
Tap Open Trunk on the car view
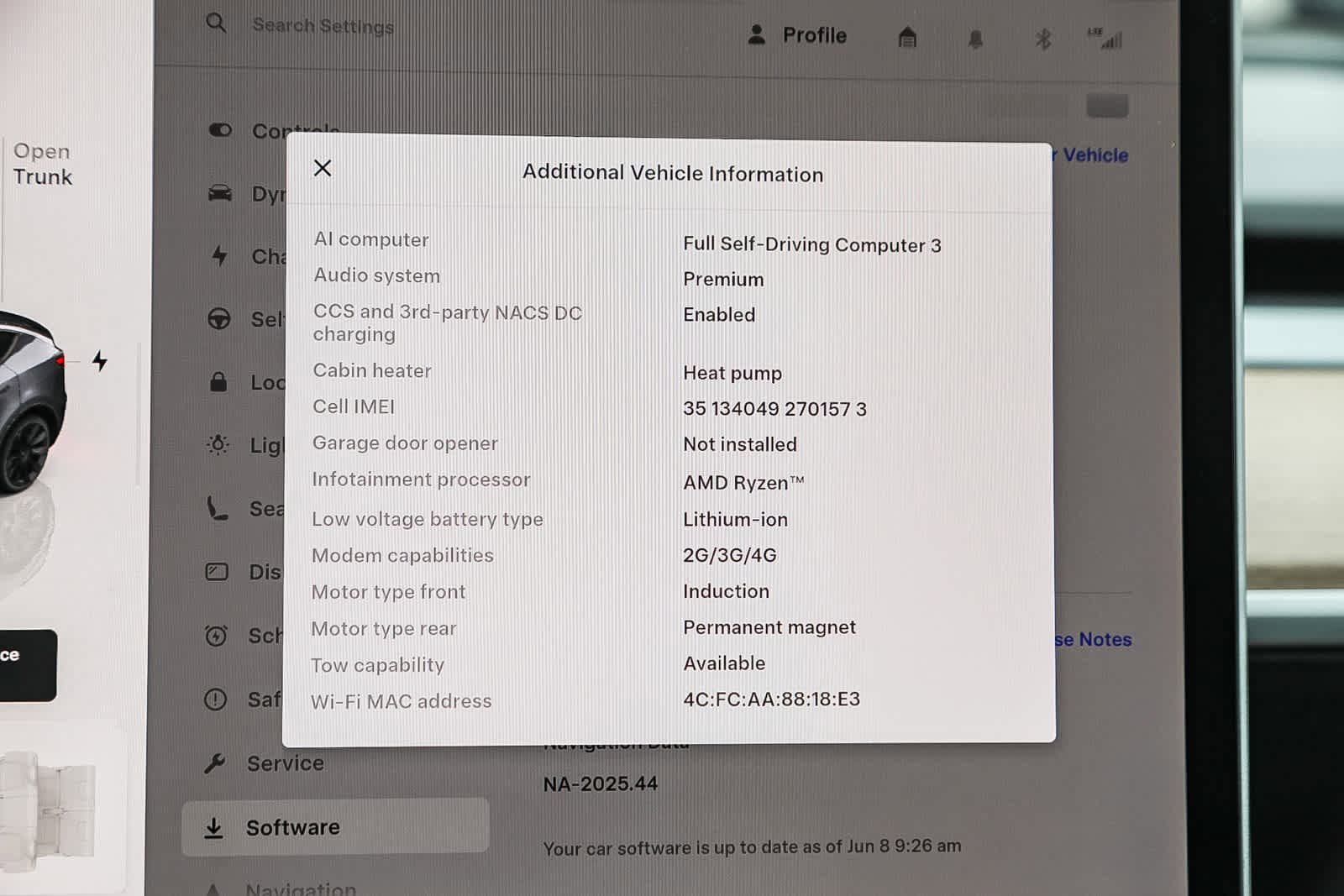click(42, 164)
